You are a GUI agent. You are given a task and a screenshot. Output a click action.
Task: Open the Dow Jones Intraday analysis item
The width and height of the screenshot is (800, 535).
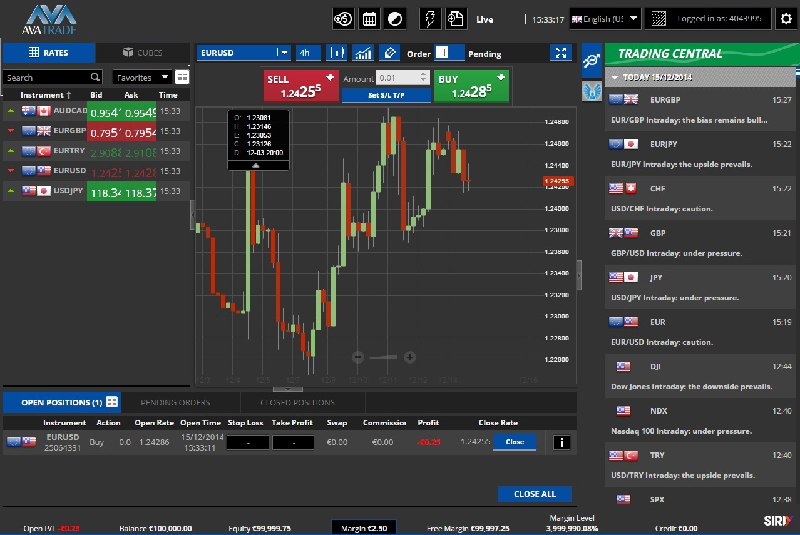(x=700, y=376)
